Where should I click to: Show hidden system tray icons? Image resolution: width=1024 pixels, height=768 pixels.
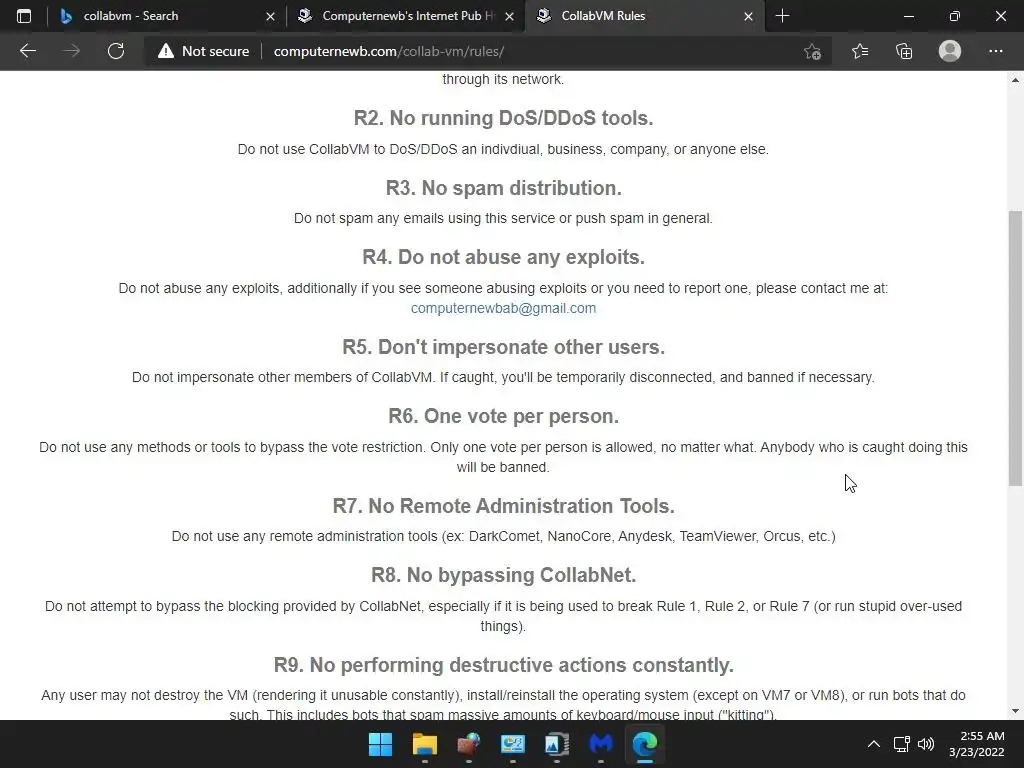pos(873,744)
